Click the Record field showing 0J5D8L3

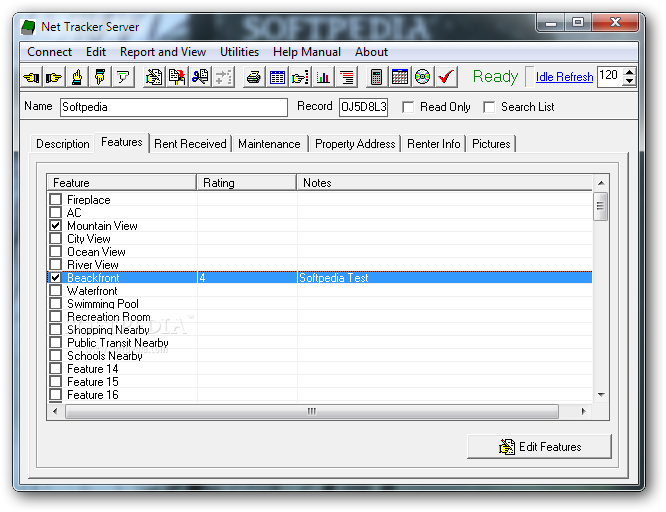[364, 107]
